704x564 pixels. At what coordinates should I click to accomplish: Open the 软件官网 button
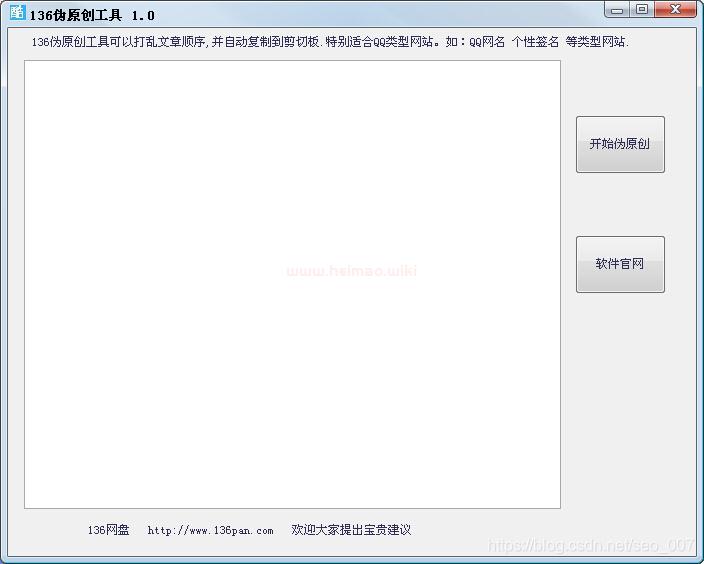click(x=620, y=264)
